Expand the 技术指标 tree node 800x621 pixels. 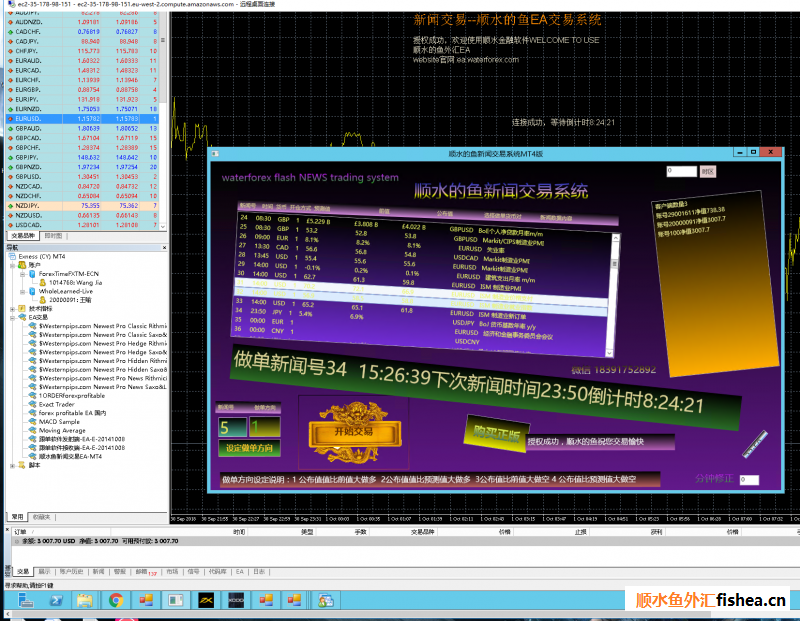(13, 309)
